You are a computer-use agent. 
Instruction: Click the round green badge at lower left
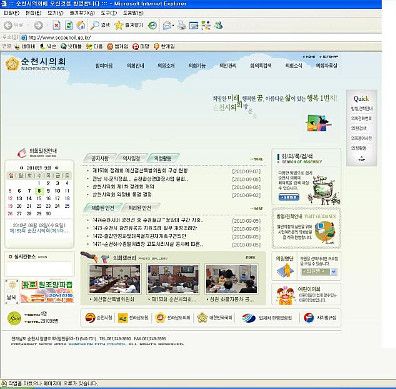point(14,318)
